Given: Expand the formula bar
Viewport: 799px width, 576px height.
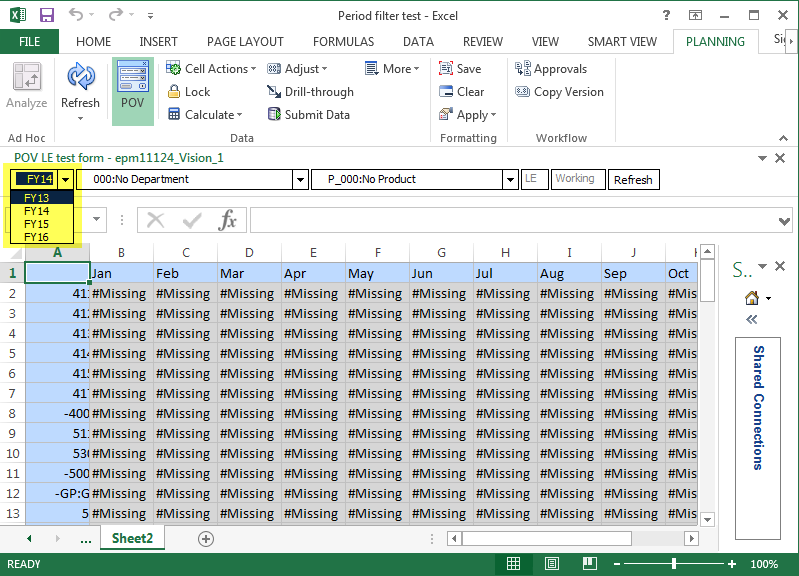Looking at the screenshot, I should [785, 221].
